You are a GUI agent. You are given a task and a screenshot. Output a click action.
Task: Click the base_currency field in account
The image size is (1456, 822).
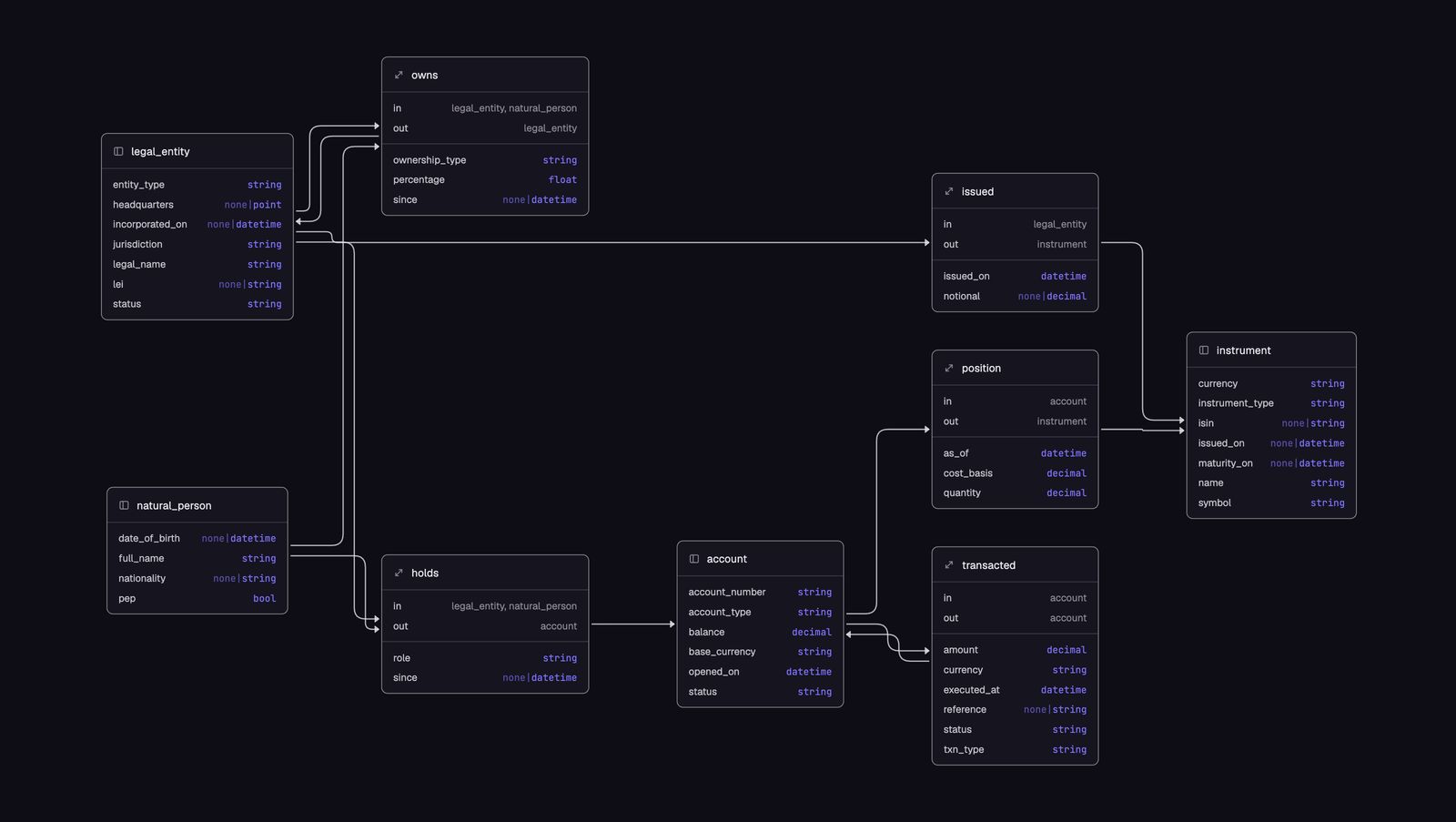[x=760, y=652]
